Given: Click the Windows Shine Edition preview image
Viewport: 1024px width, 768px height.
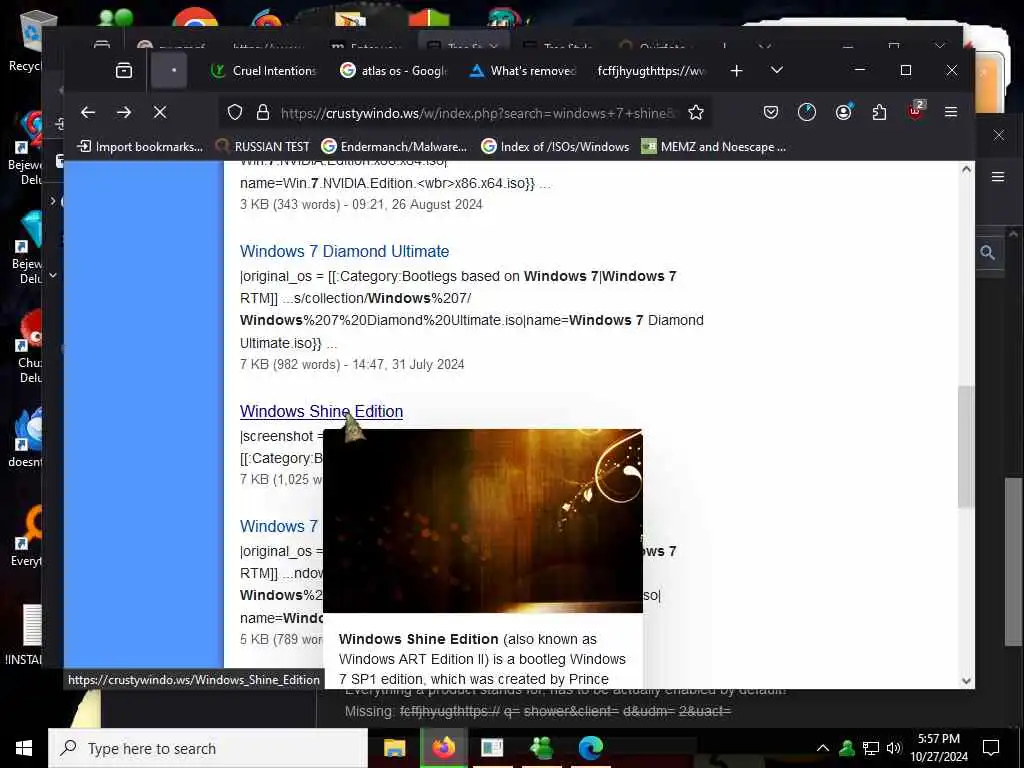Looking at the screenshot, I should (x=483, y=520).
